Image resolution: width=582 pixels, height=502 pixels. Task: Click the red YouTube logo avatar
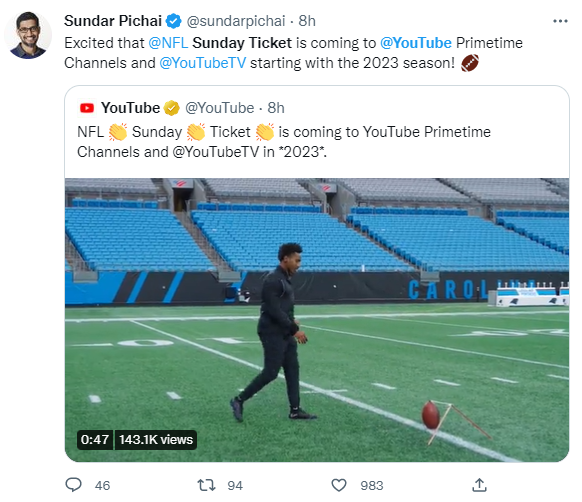(x=87, y=108)
